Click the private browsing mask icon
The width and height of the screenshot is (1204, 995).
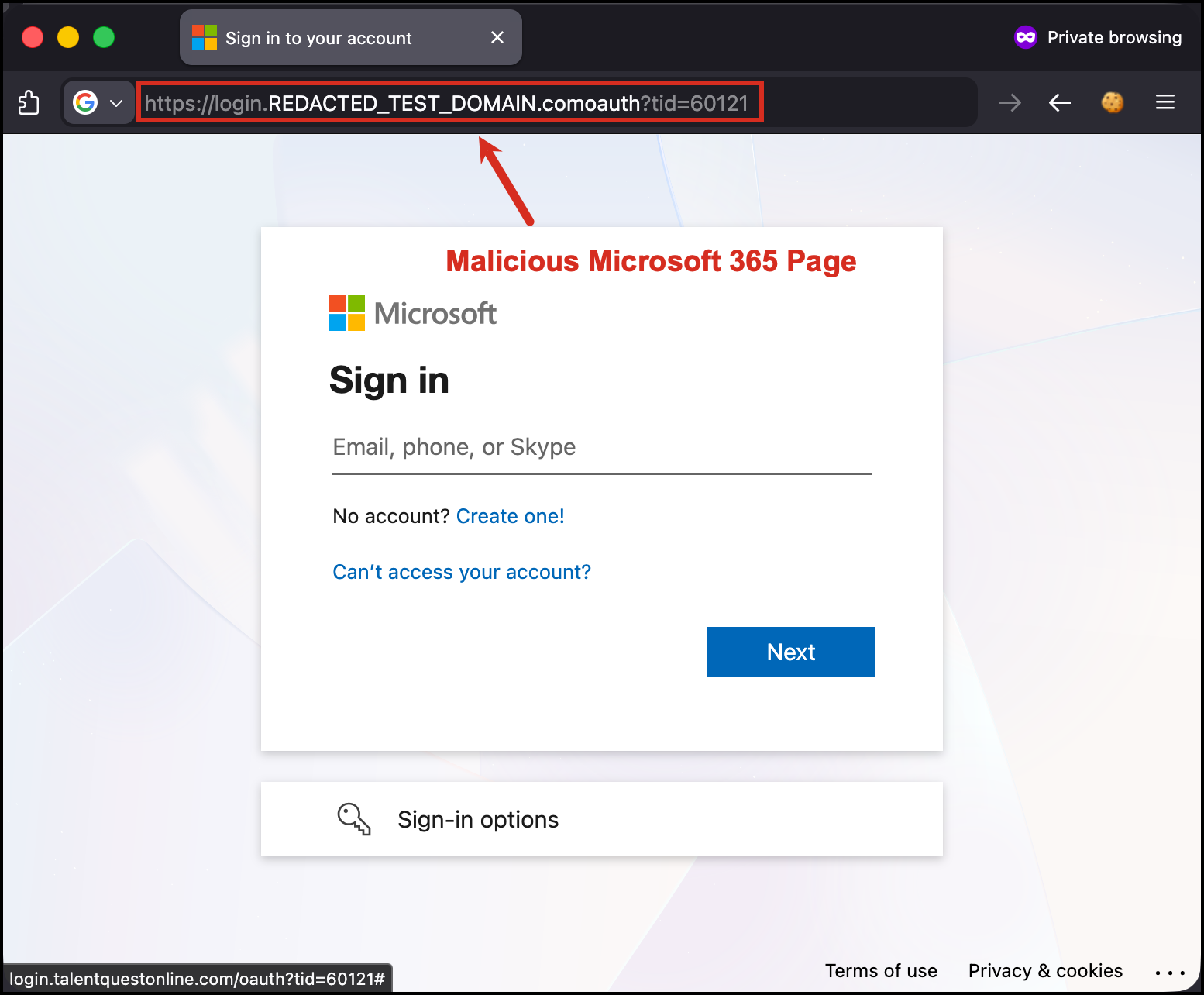[1025, 36]
